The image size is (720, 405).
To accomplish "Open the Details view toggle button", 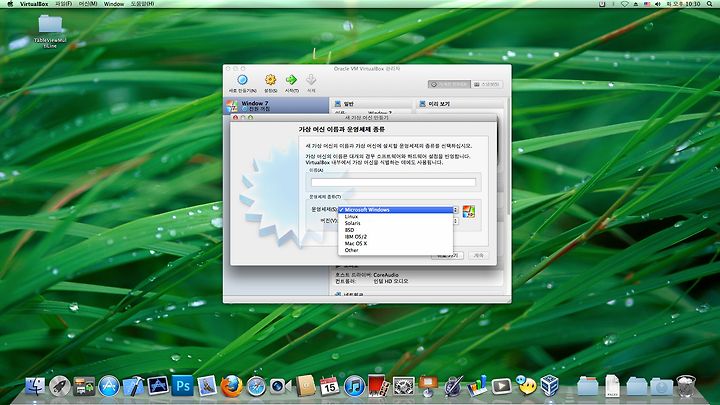I will tap(449, 84).
